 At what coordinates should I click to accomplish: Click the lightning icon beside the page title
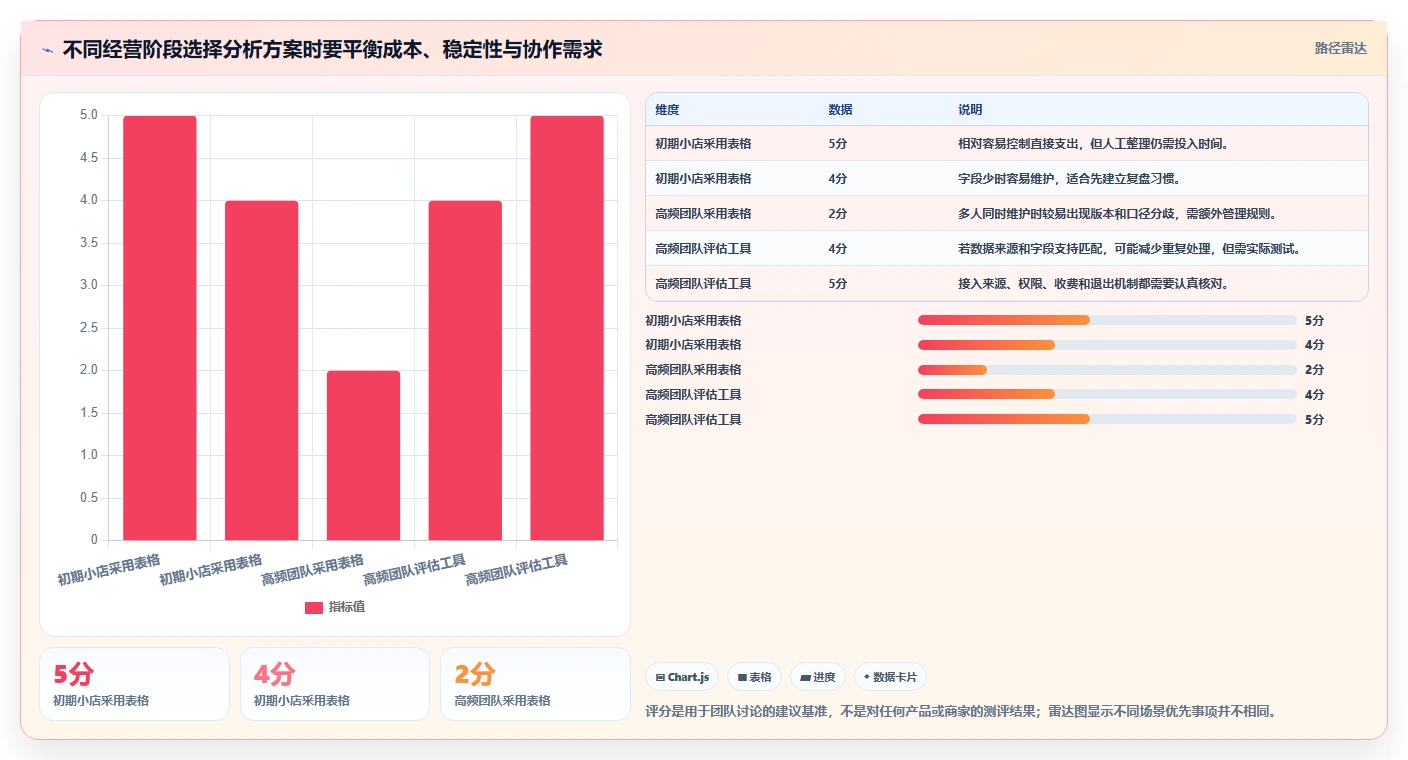tap(47, 49)
